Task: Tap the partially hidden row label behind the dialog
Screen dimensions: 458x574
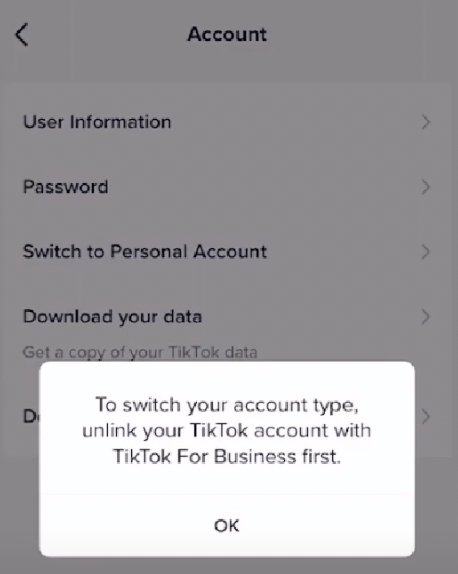Action: coord(31,417)
